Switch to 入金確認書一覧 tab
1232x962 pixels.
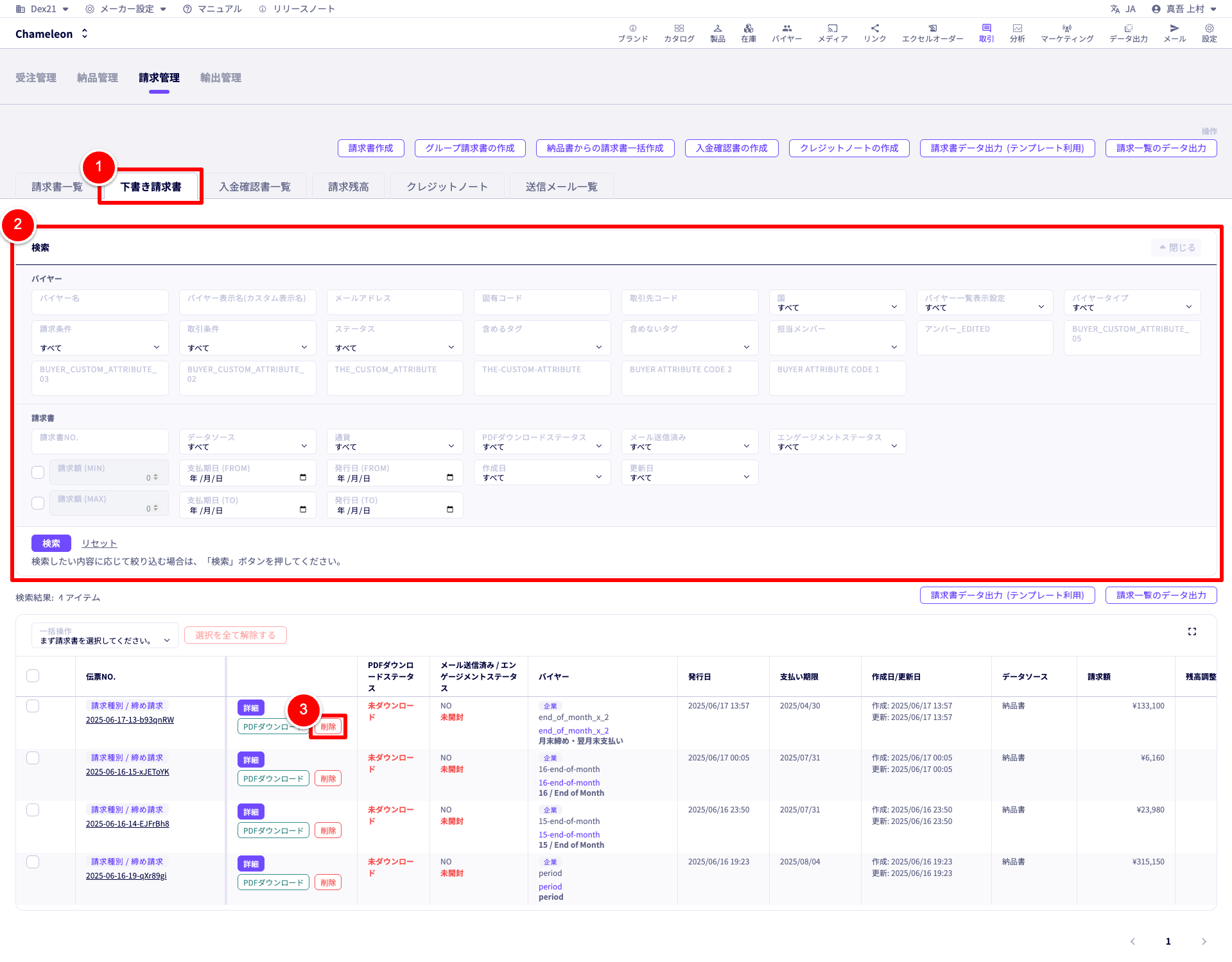click(255, 187)
